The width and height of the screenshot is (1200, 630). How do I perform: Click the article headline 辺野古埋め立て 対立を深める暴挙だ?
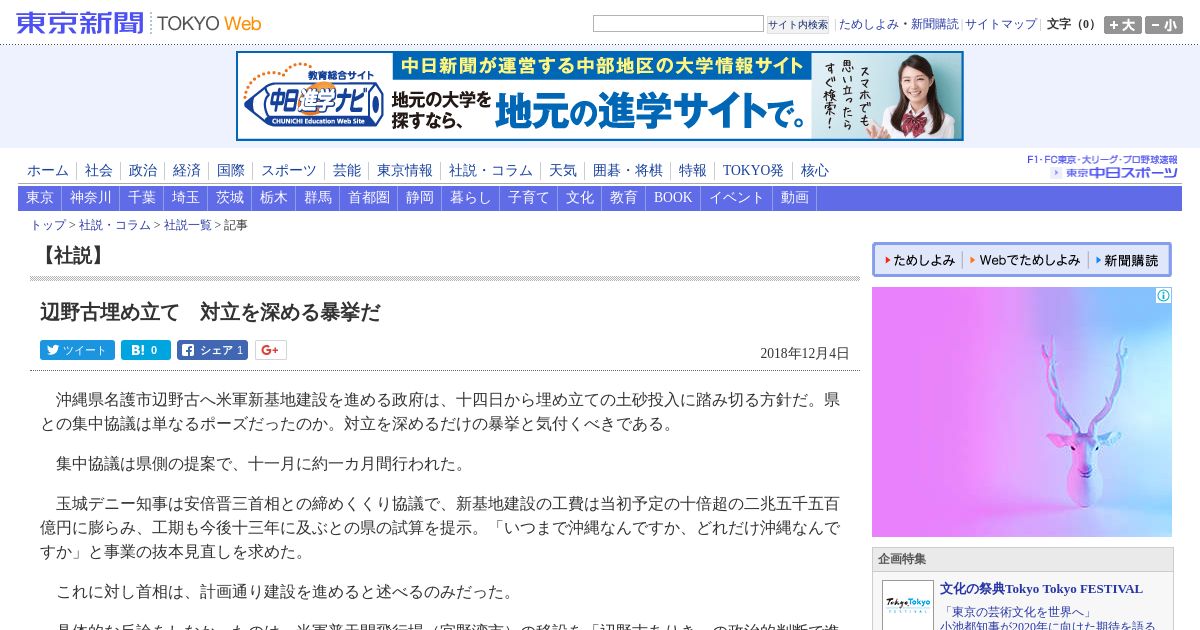pyautogui.click(x=210, y=312)
